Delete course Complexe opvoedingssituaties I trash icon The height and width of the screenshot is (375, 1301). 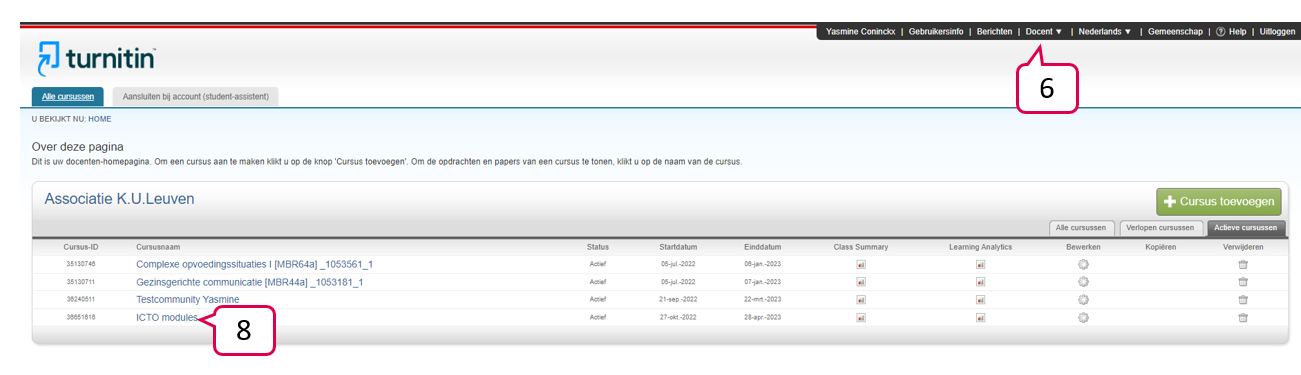(1243, 265)
